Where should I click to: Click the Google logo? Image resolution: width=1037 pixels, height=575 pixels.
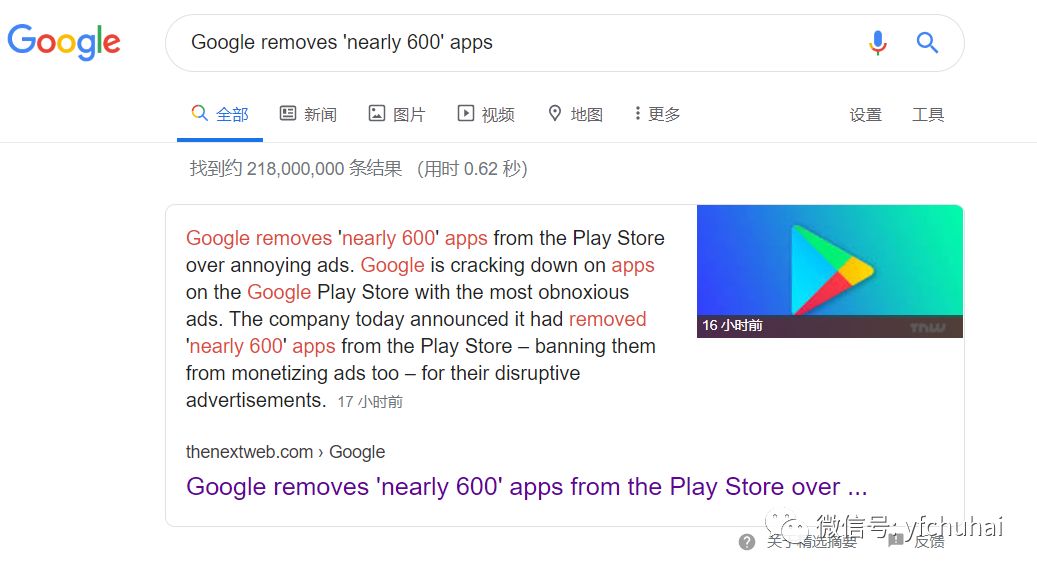(x=63, y=42)
